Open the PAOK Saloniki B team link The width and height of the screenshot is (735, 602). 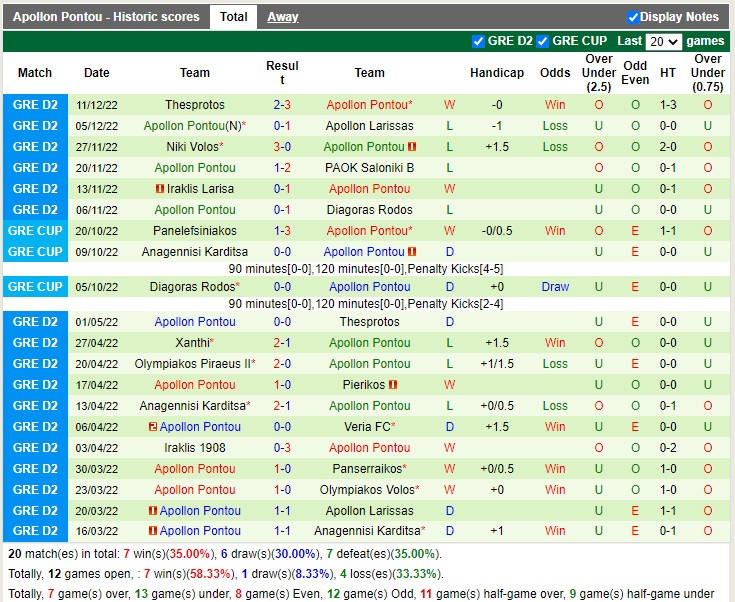[369, 168]
